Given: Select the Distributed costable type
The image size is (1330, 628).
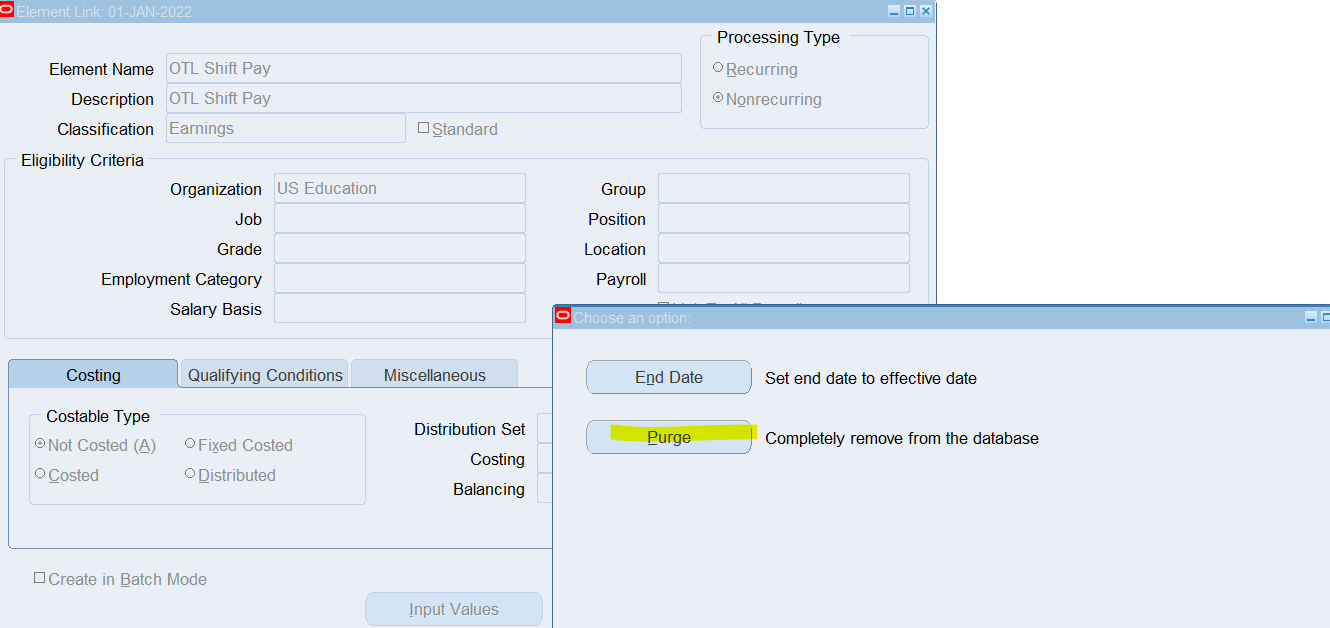Looking at the screenshot, I should pyautogui.click(x=190, y=474).
